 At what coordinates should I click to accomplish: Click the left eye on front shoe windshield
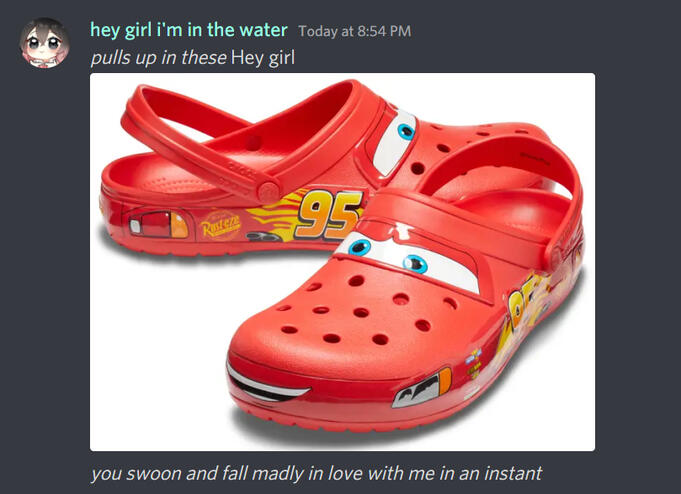(x=360, y=248)
